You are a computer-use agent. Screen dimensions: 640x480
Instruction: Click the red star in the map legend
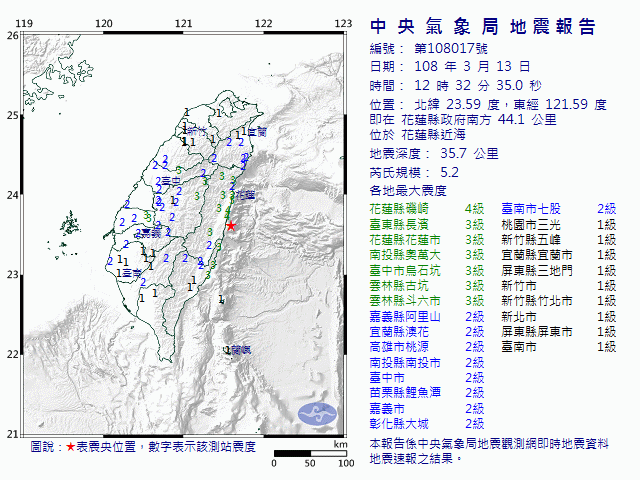click(70, 447)
